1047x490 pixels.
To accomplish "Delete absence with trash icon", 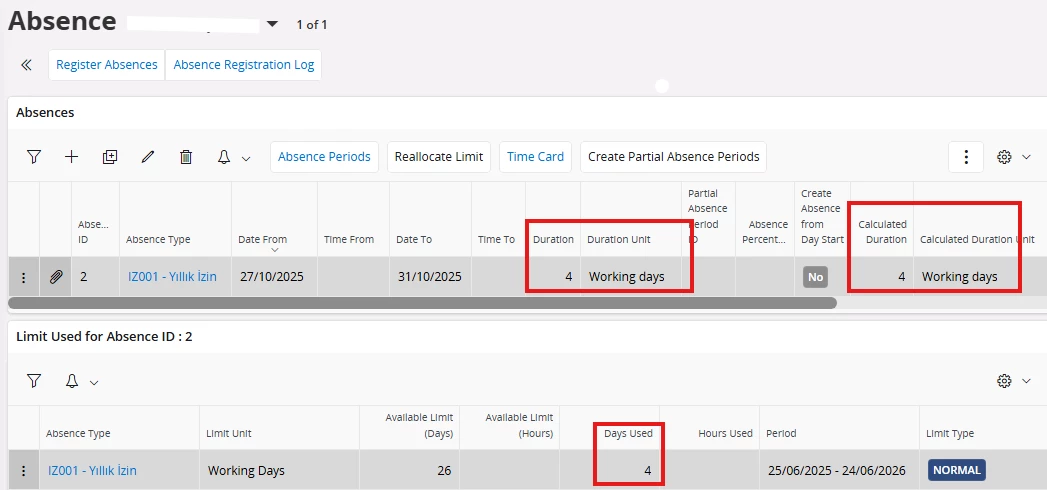I will pyautogui.click(x=186, y=157).
